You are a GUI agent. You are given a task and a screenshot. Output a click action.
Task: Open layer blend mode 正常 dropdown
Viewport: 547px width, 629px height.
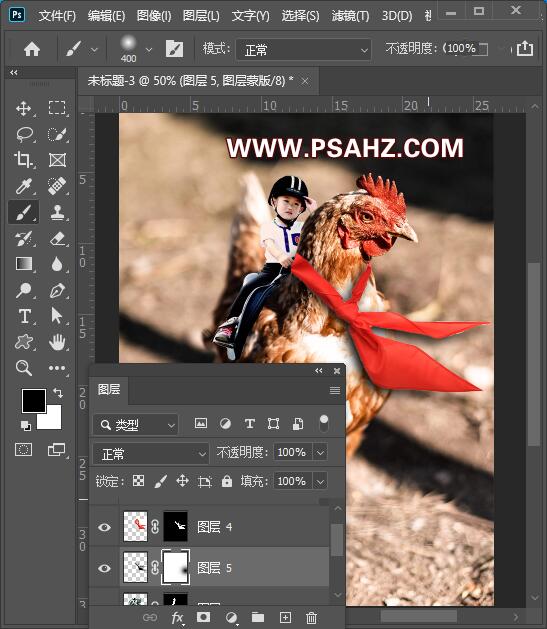point(151,454)
